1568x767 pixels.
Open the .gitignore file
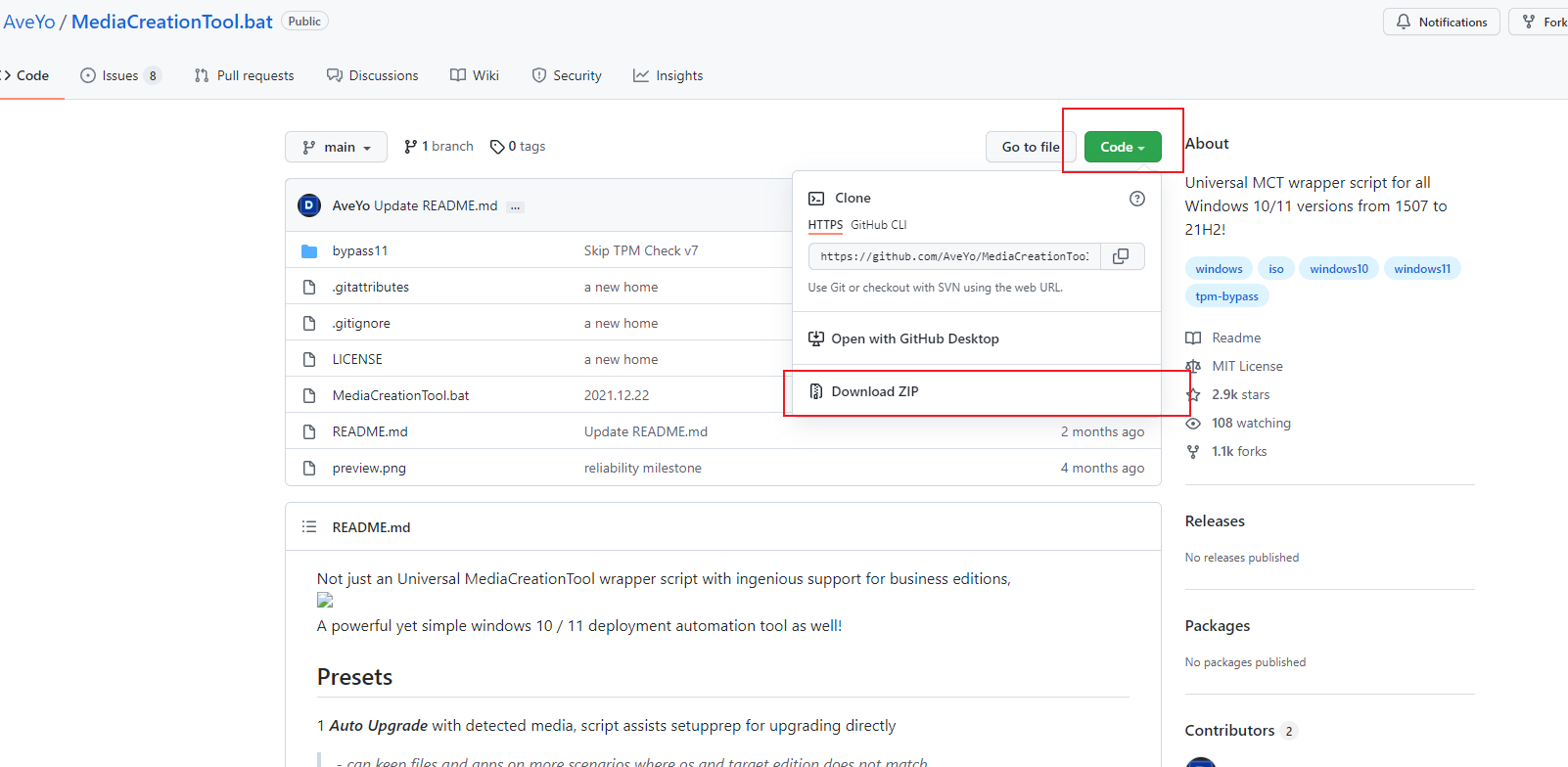[361, 324]
